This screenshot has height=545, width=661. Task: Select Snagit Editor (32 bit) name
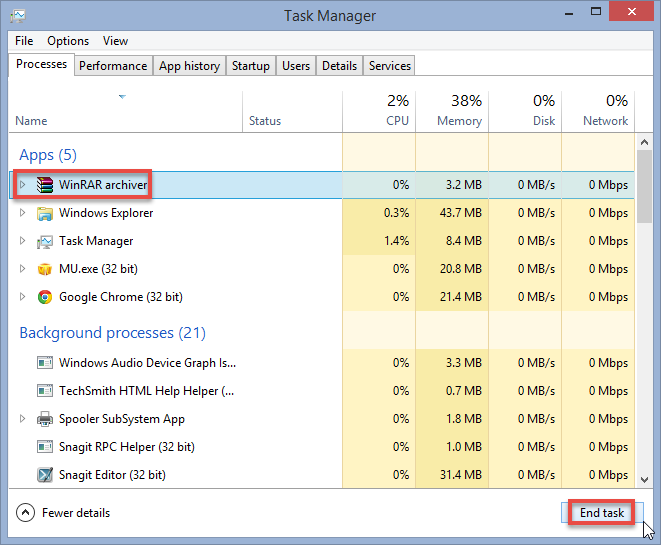(112, 475)
